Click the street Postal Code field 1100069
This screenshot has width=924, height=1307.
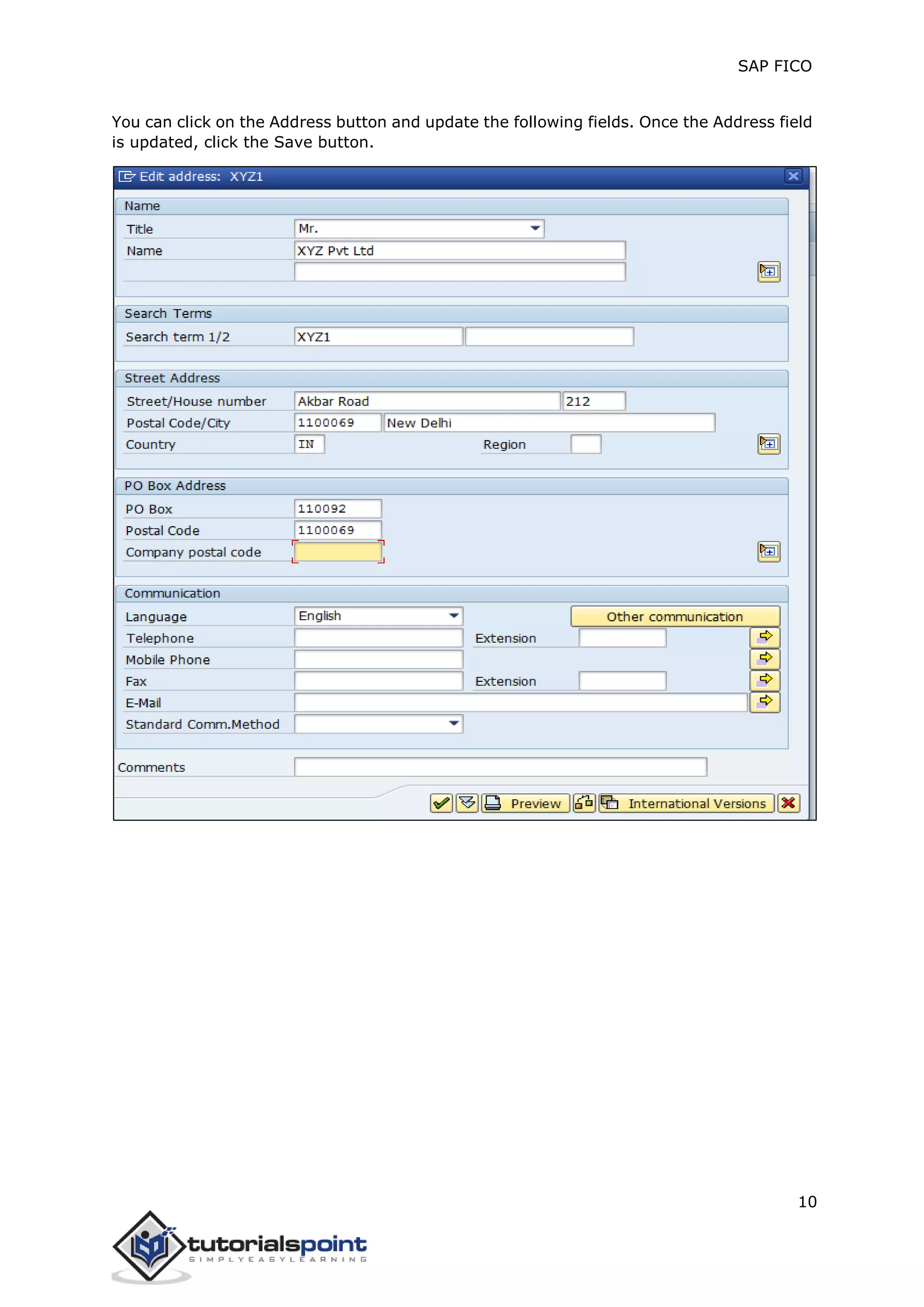coord(338,422)
